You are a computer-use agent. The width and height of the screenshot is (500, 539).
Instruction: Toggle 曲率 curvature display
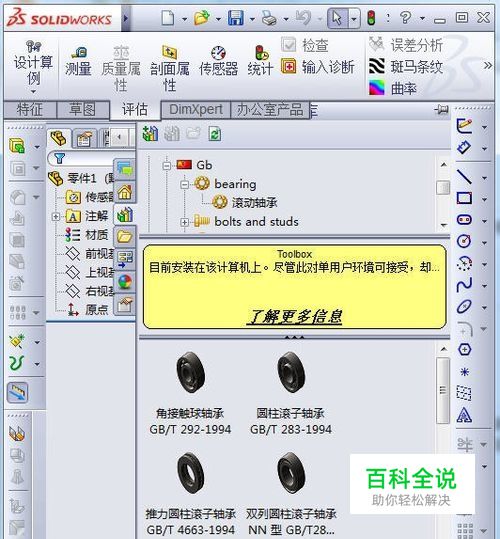point(393,88)
